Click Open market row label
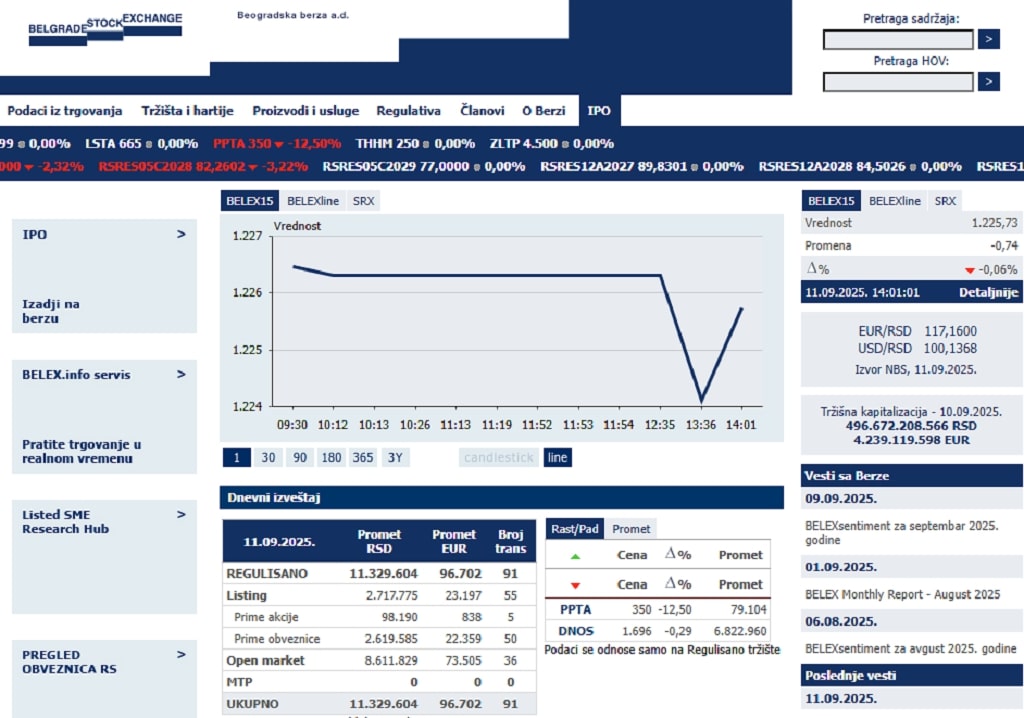The image size is (1024, 718). click(x=265, y=660)
